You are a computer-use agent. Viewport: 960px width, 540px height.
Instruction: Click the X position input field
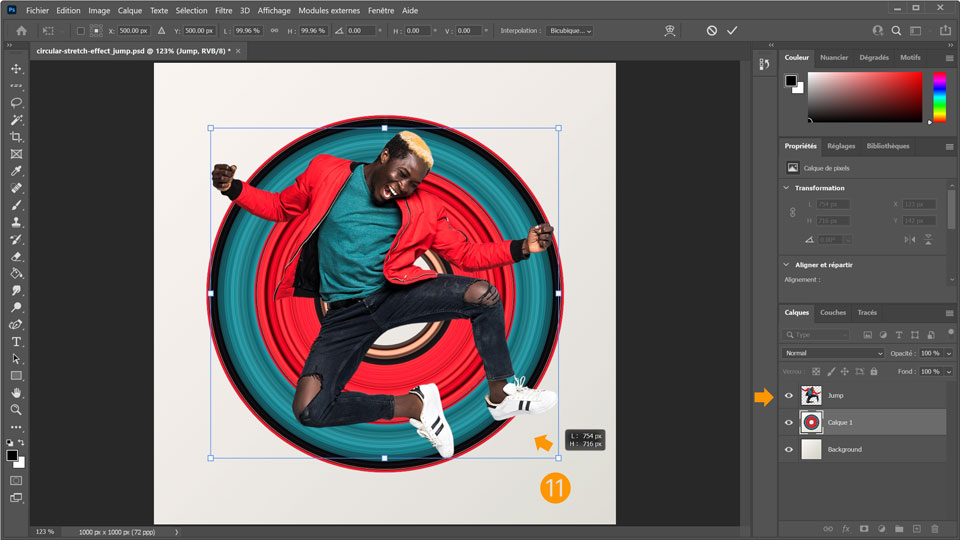coord(132,31)
